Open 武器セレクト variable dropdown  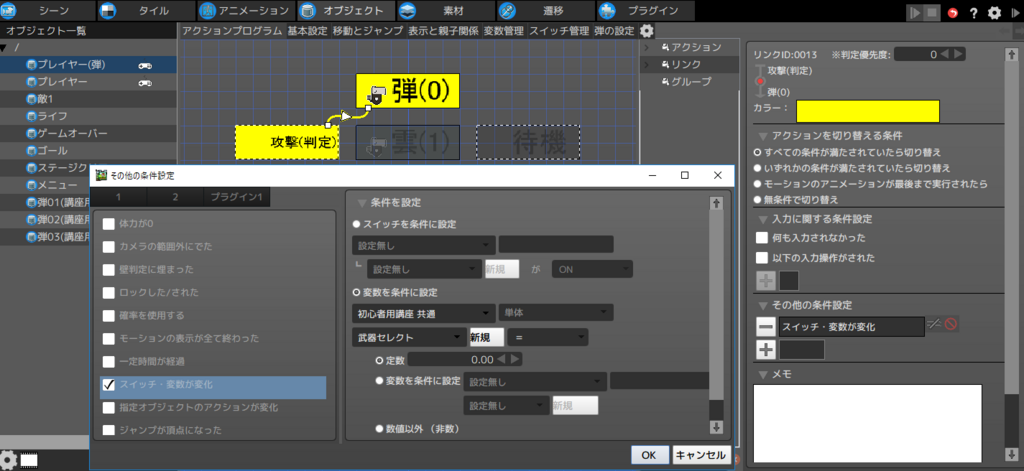pos(408,337)
